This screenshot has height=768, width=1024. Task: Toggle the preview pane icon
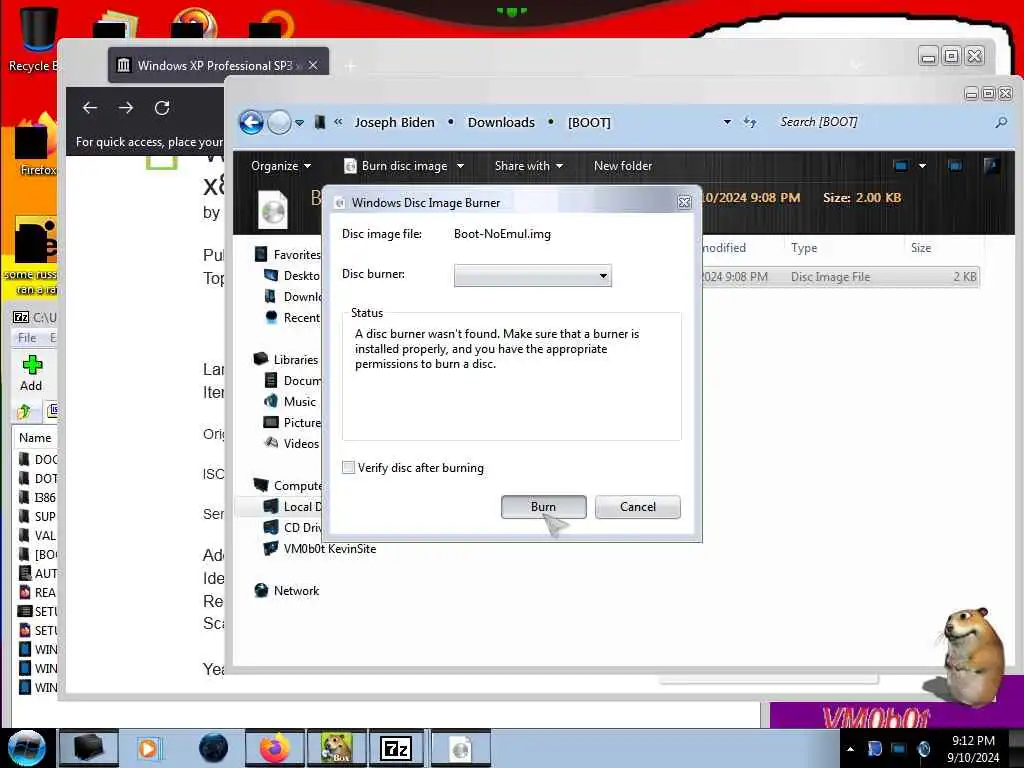point(955,166)
